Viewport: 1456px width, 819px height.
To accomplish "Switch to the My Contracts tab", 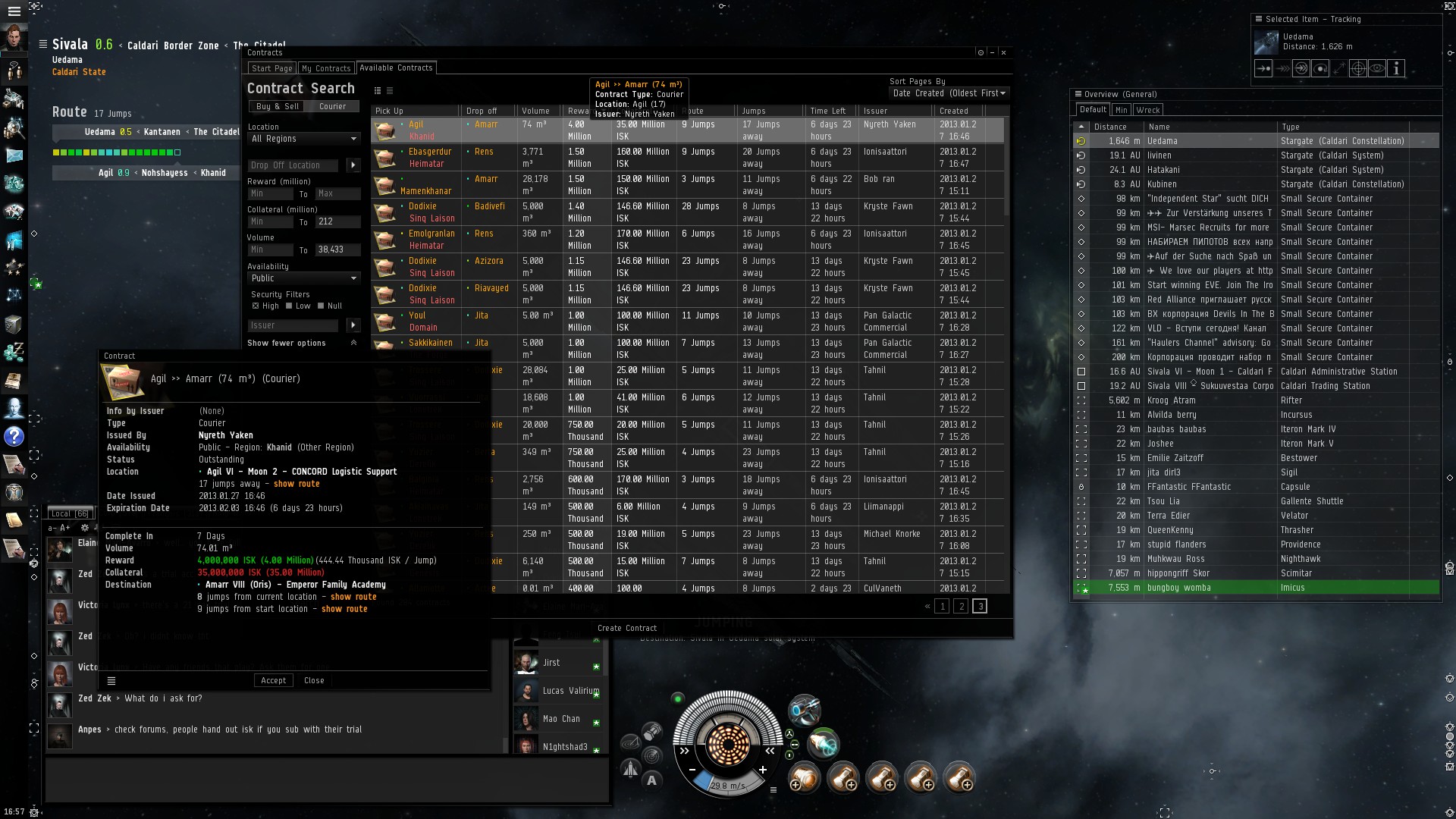I will (x=326, y=68).
